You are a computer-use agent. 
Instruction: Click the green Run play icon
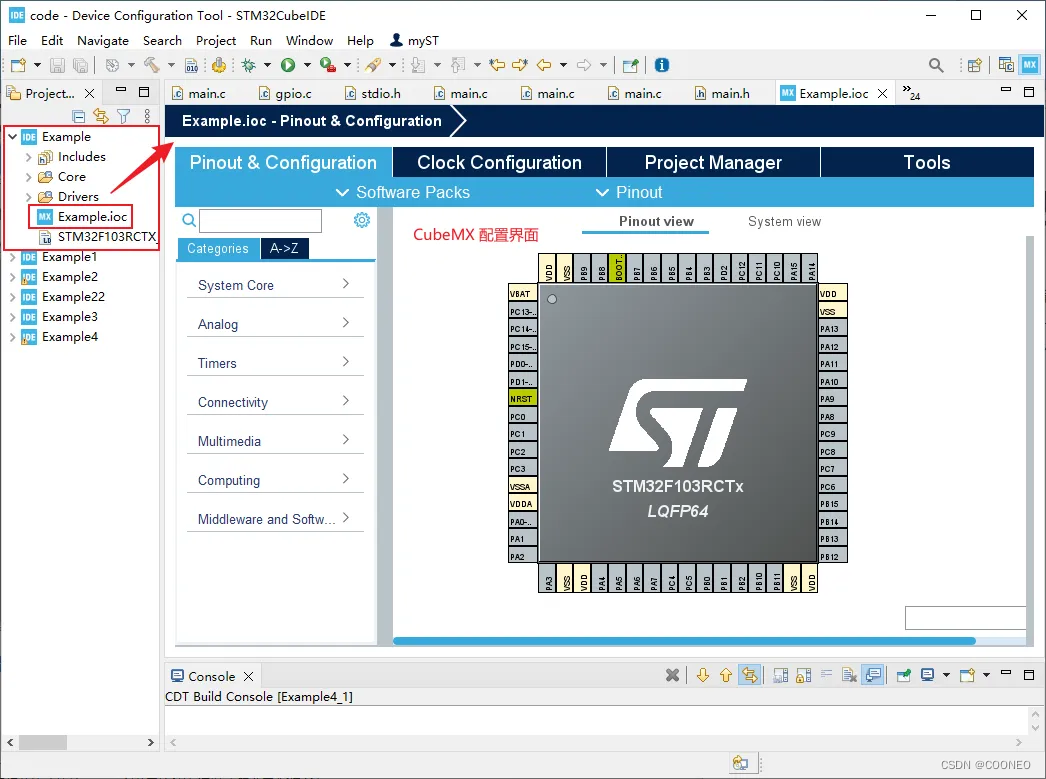[x=288, y=65]
